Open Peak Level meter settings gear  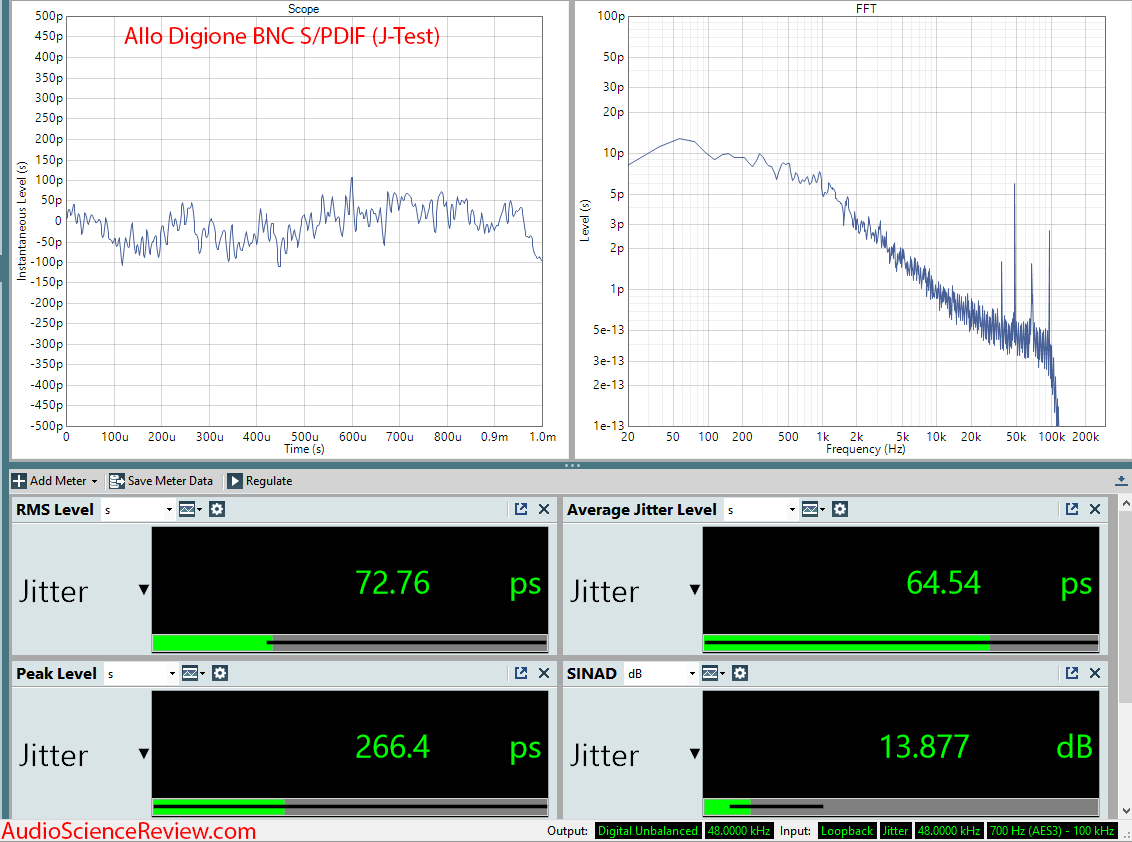[219, 674]
